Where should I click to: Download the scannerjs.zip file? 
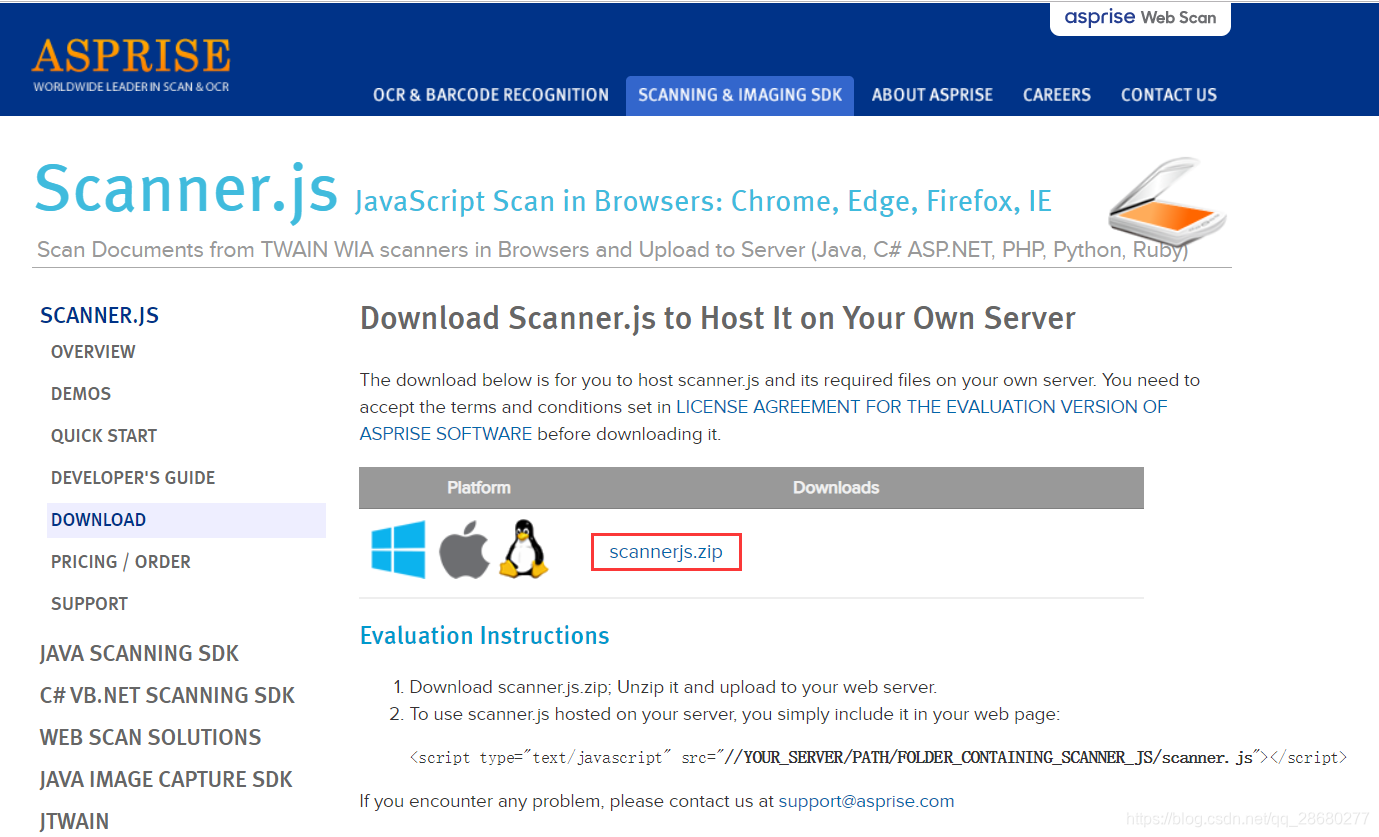point(666,552)
